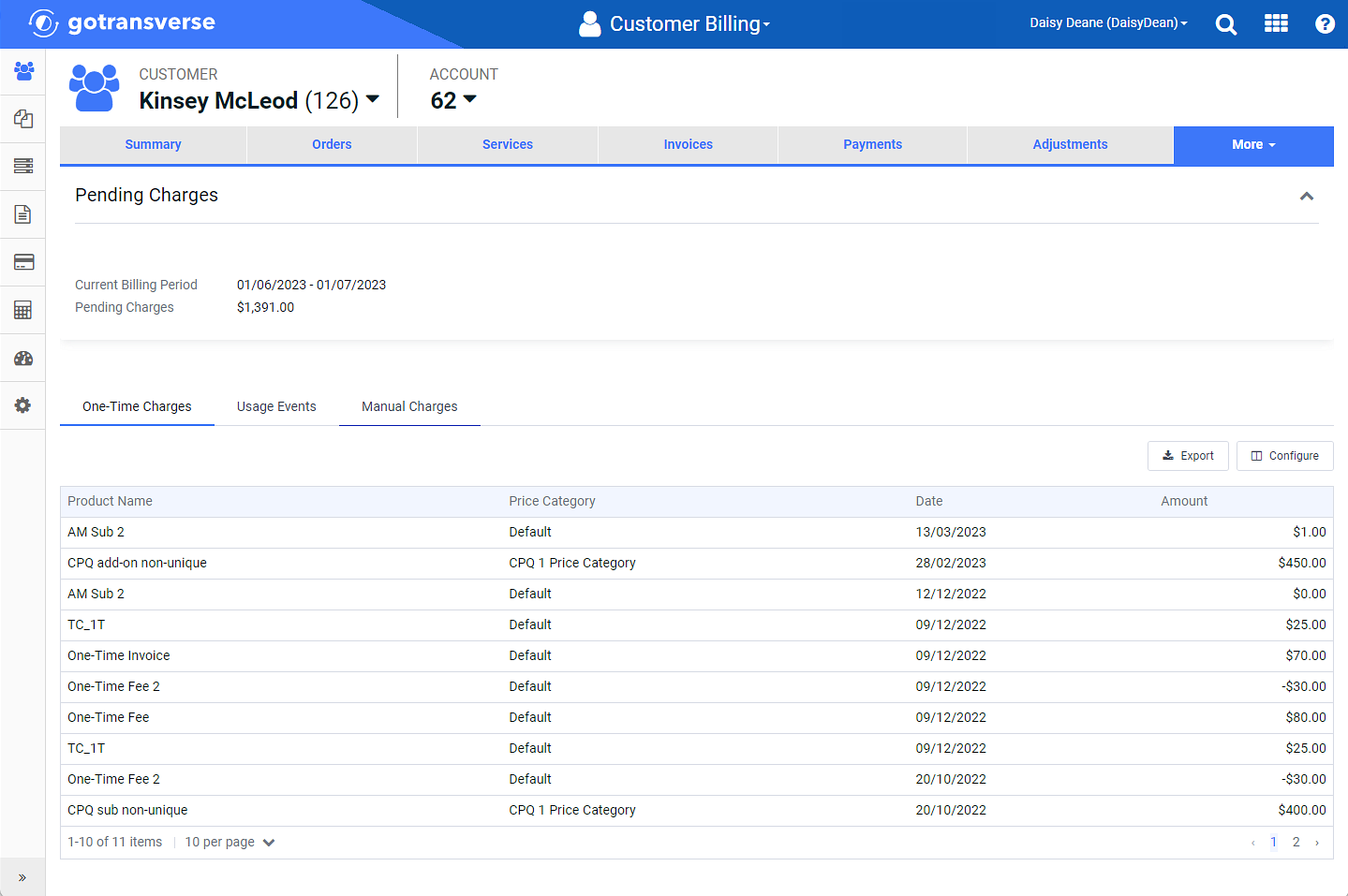This screenshot has height=896, width=1348.
Task: Open the document page sidebar icon
Action: point(23,214)
